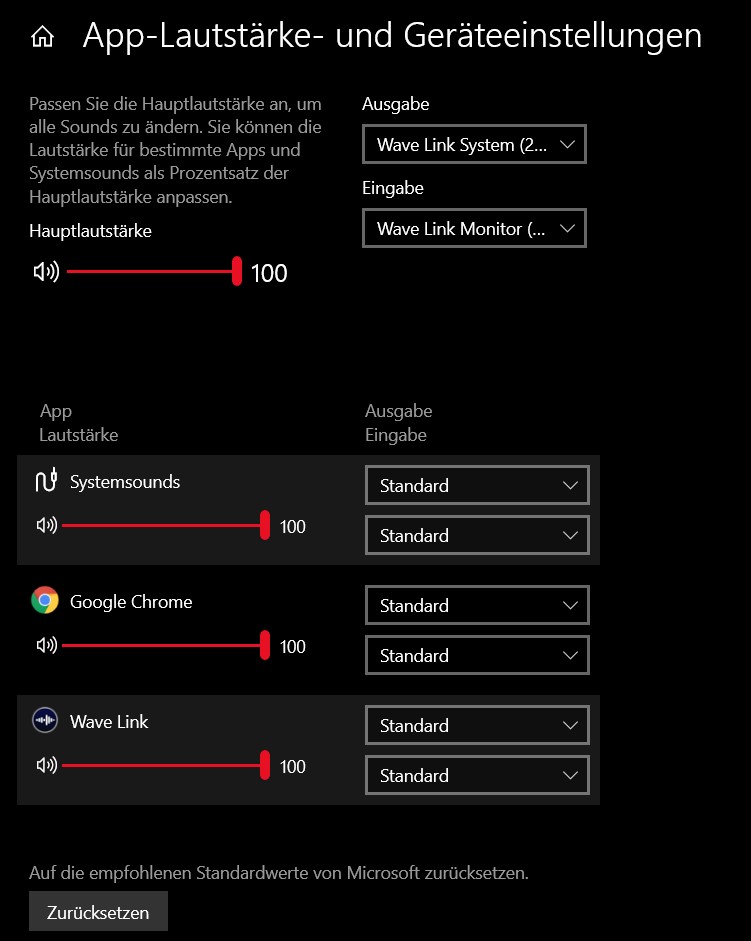Mute Systemsounds via its speaker icon
The height and width of the screenshot is (941, 751).
pyautogui.click(x=46, y=526)
